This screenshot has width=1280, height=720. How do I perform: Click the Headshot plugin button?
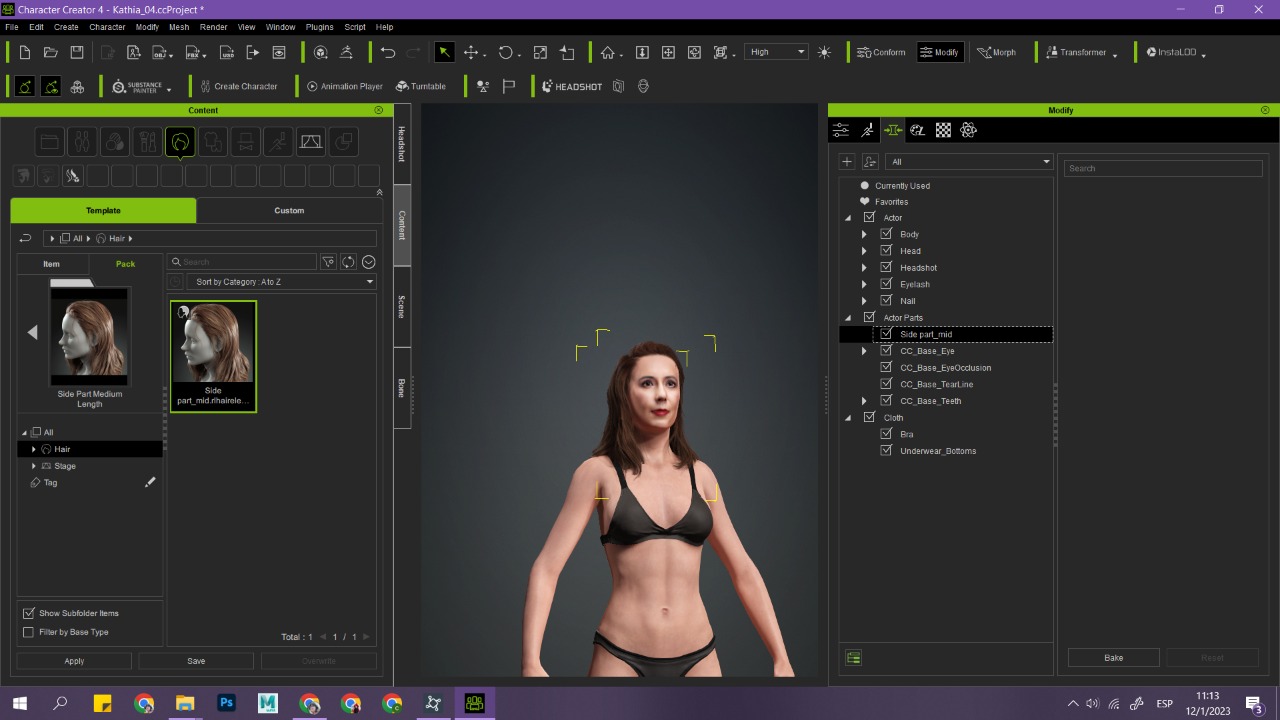click(572, 87)
